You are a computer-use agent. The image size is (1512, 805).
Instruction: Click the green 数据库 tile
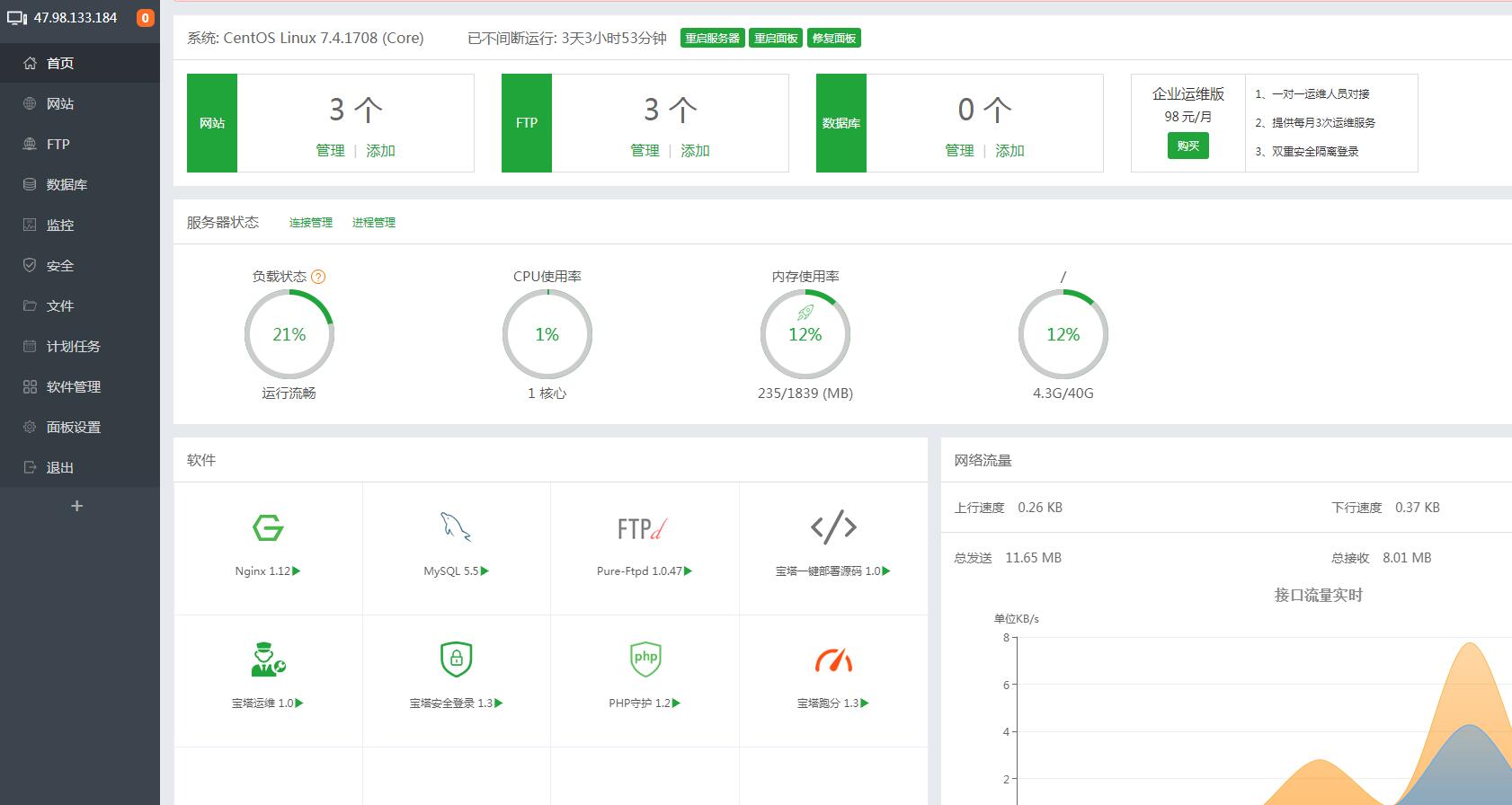coord(841,123)
